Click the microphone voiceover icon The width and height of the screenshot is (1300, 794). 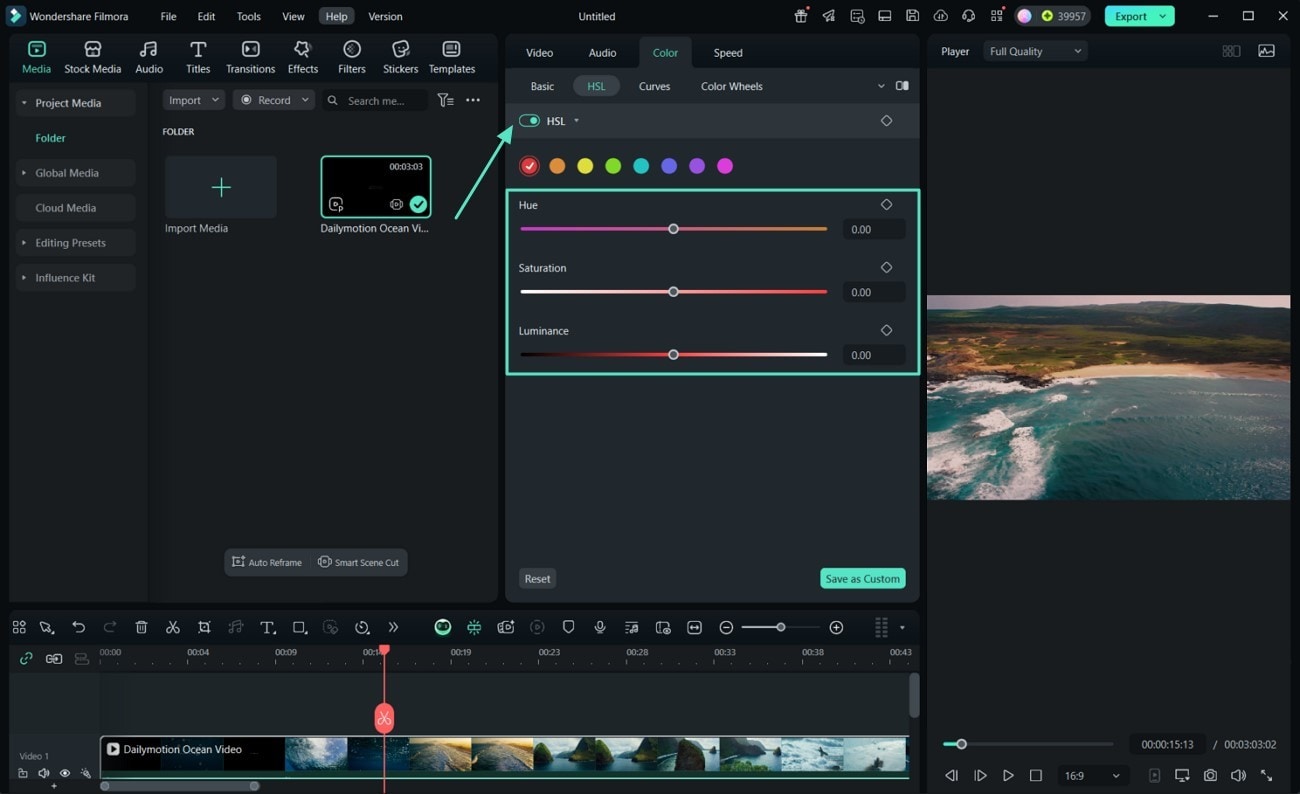coord(600,627)
